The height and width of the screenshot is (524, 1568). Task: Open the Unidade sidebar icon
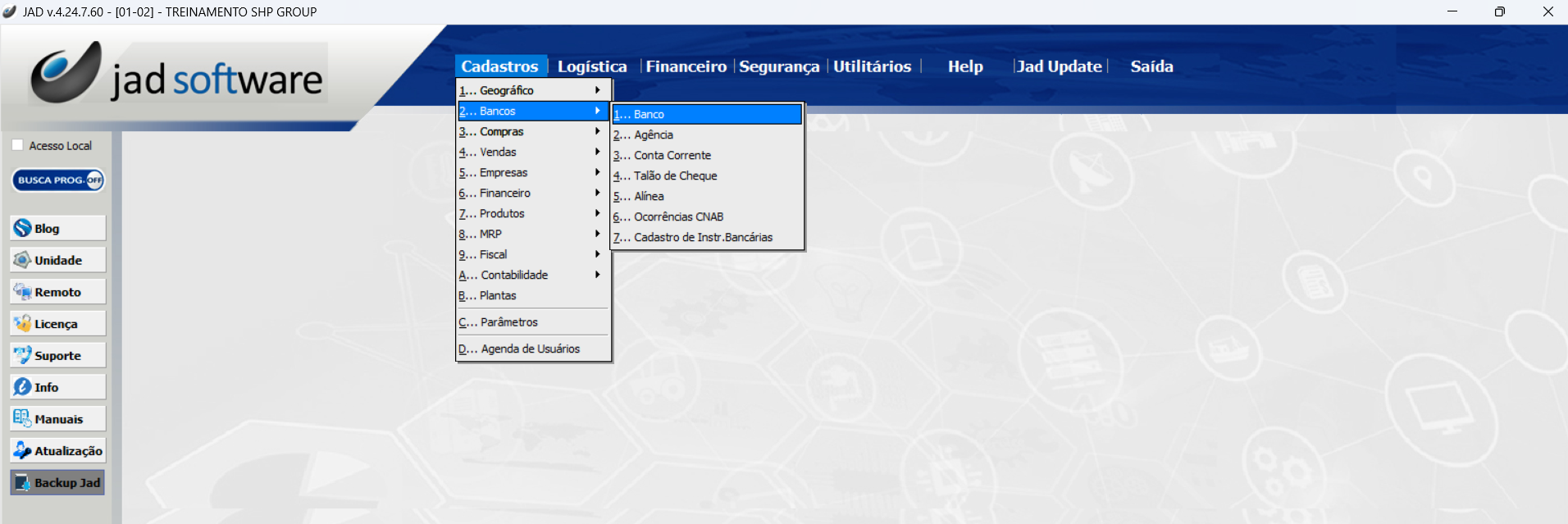[23, 260]
